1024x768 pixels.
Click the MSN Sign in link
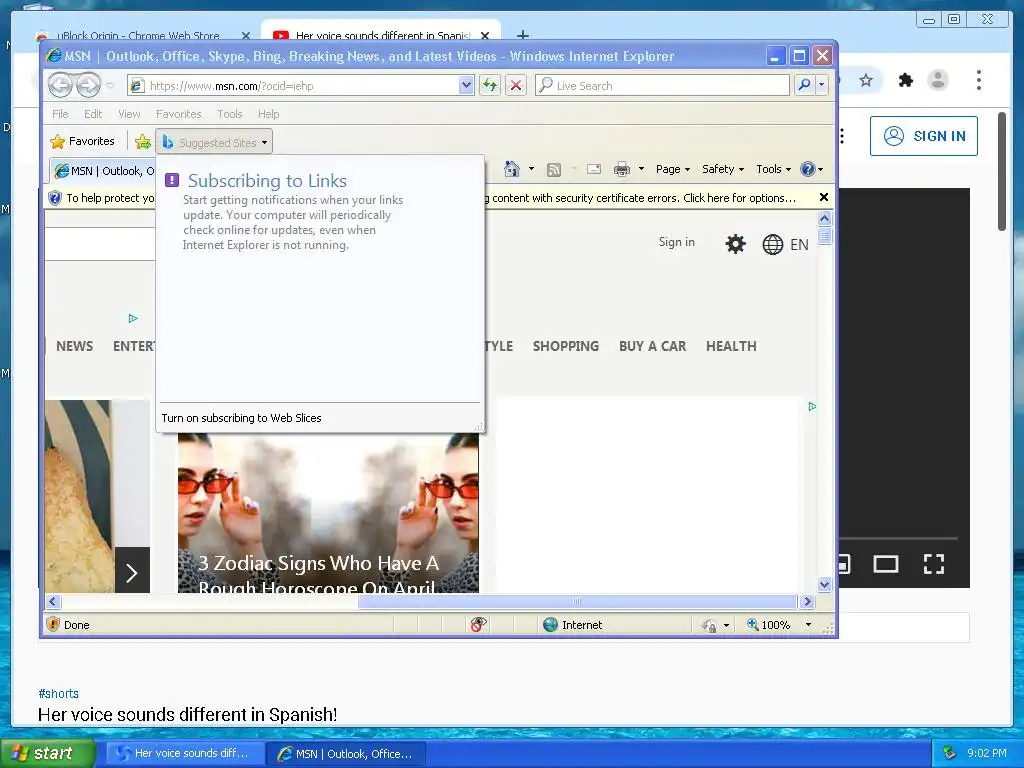(677, 242)
